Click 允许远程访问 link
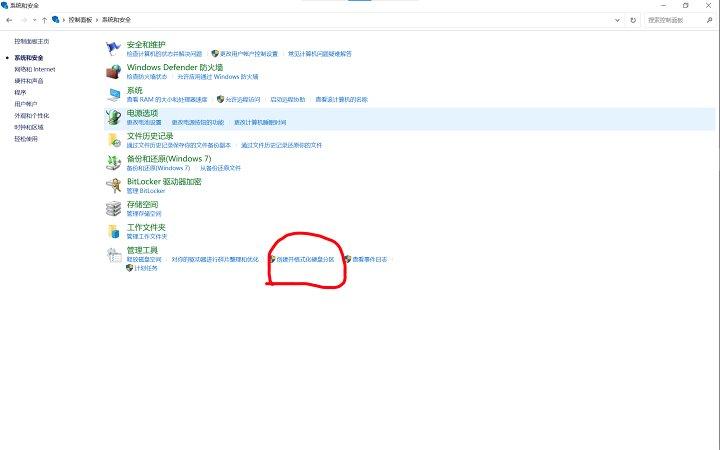Screen dimensions: 720x450 [x=242, y=100]
